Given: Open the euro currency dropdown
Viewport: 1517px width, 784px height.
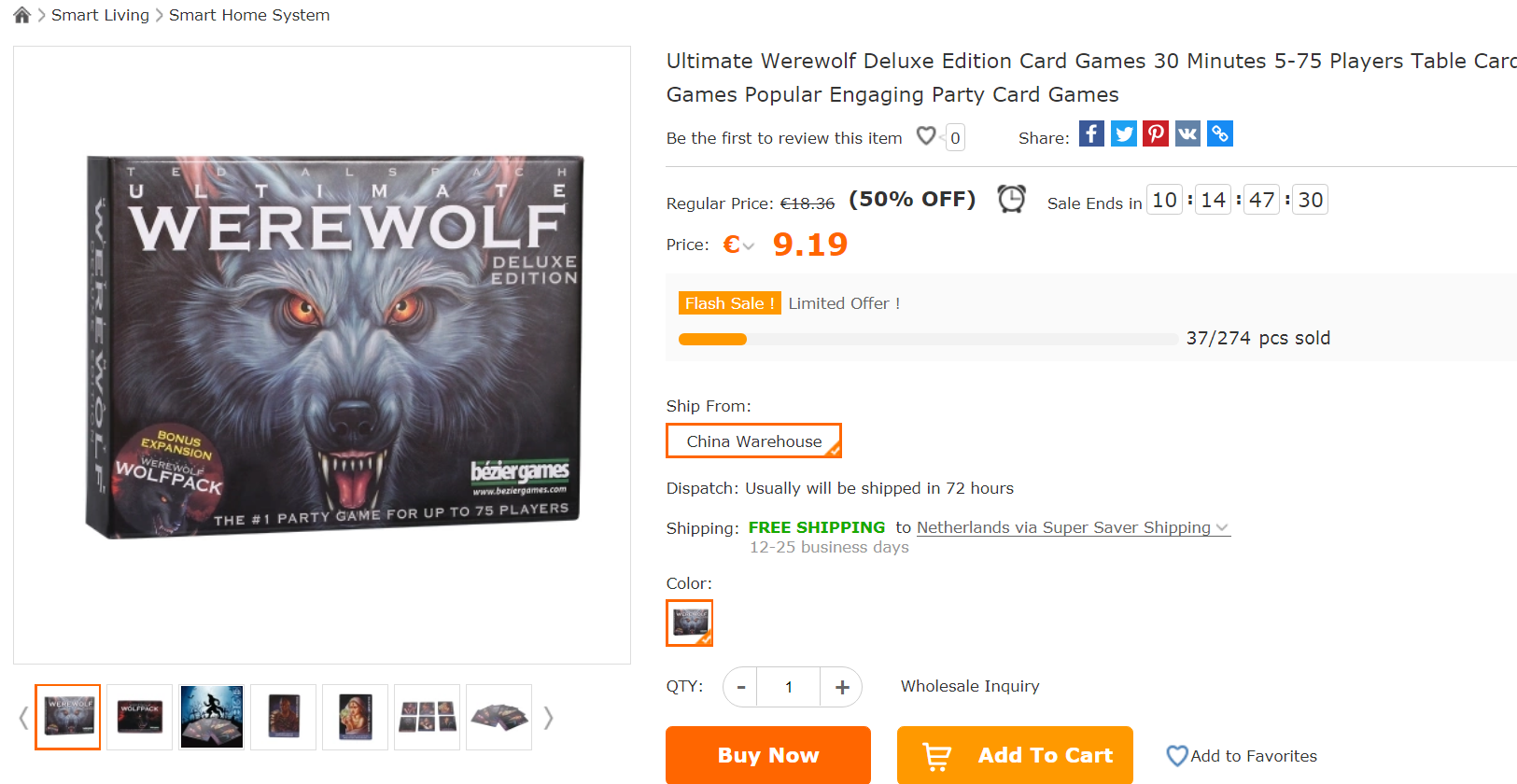Looking at the screenshot, I should coord(738,245).
